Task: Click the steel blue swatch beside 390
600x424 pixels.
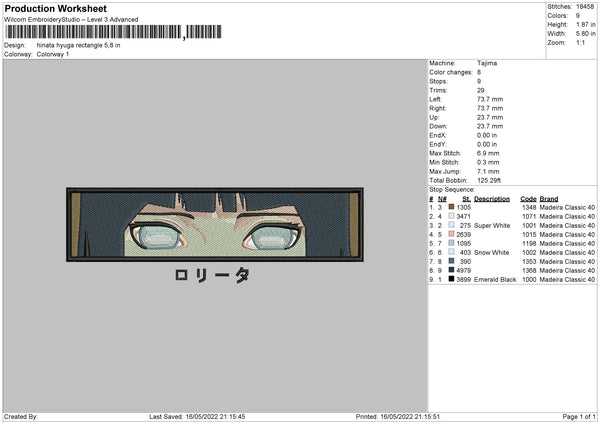Action: (x=451, y=261)
